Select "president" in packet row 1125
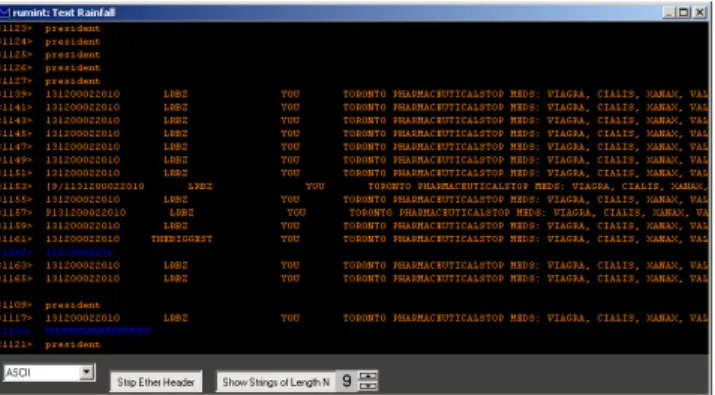The height and width of the screenshot is (395, 715). click(x=73, y=55)
